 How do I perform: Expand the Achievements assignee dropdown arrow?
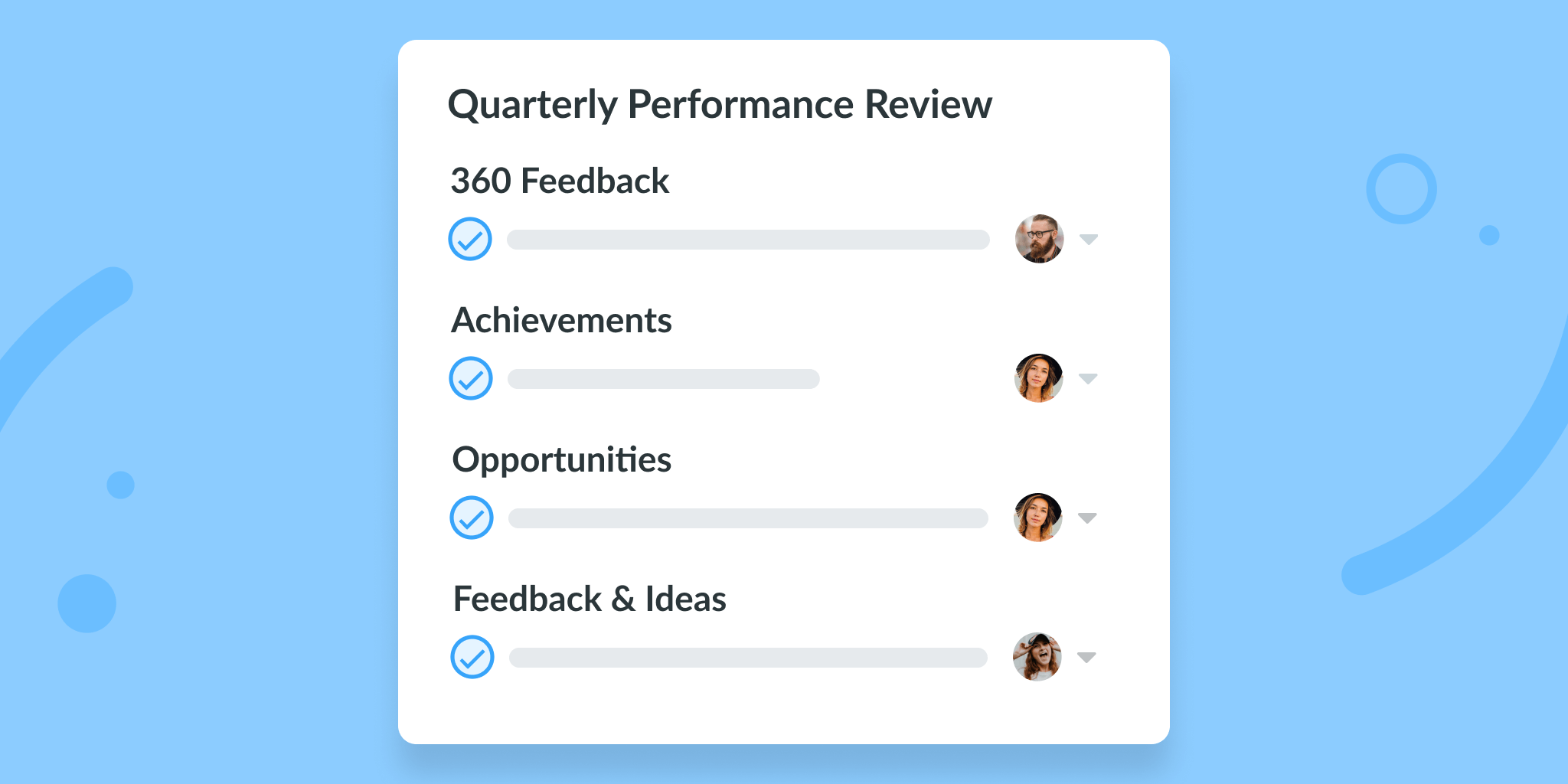pos(1088,378)
